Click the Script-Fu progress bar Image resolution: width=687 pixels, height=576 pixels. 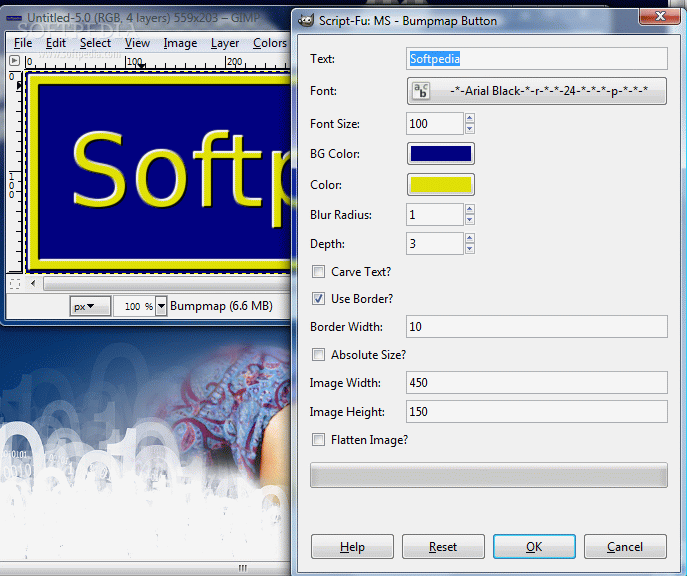coord(489,475)
